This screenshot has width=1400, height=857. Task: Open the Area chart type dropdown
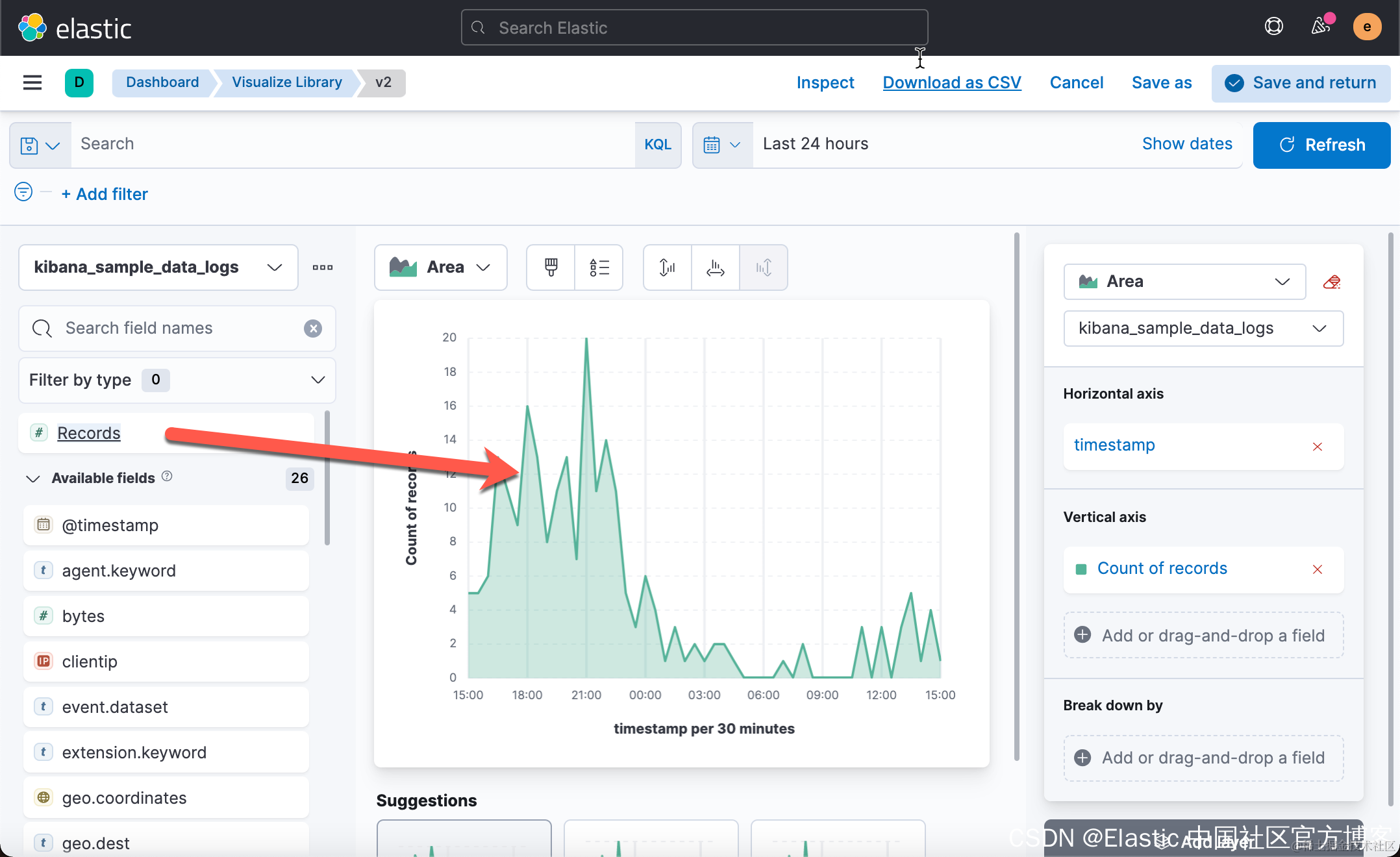(440, 267)
